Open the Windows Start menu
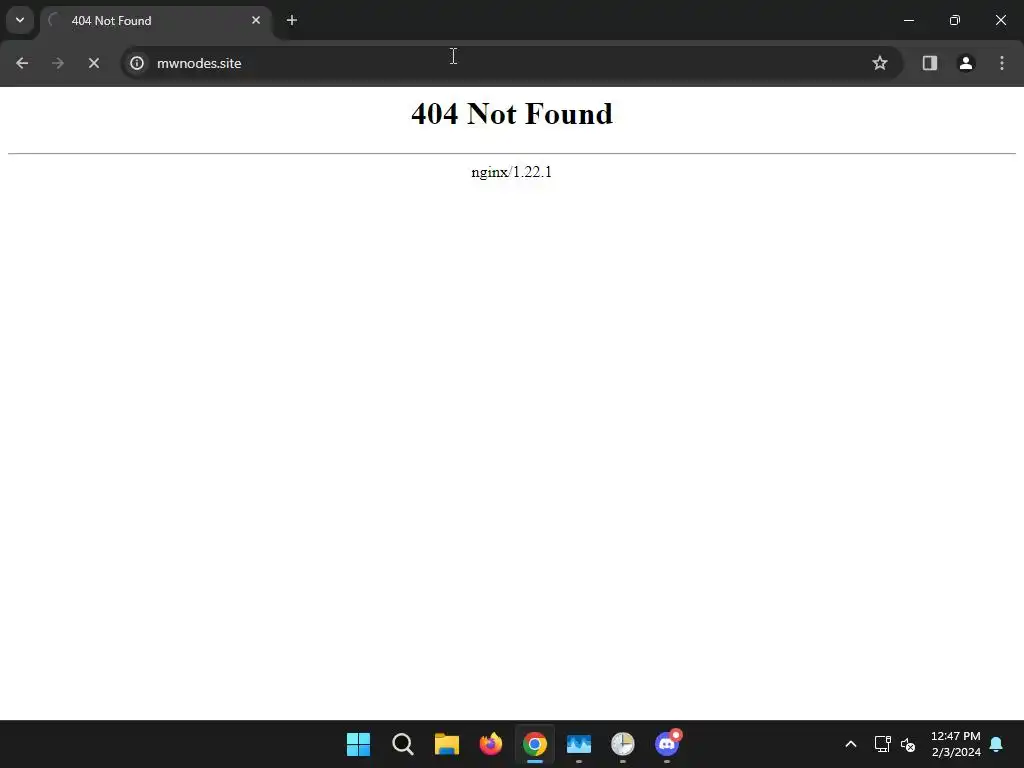 pos(359,744)
